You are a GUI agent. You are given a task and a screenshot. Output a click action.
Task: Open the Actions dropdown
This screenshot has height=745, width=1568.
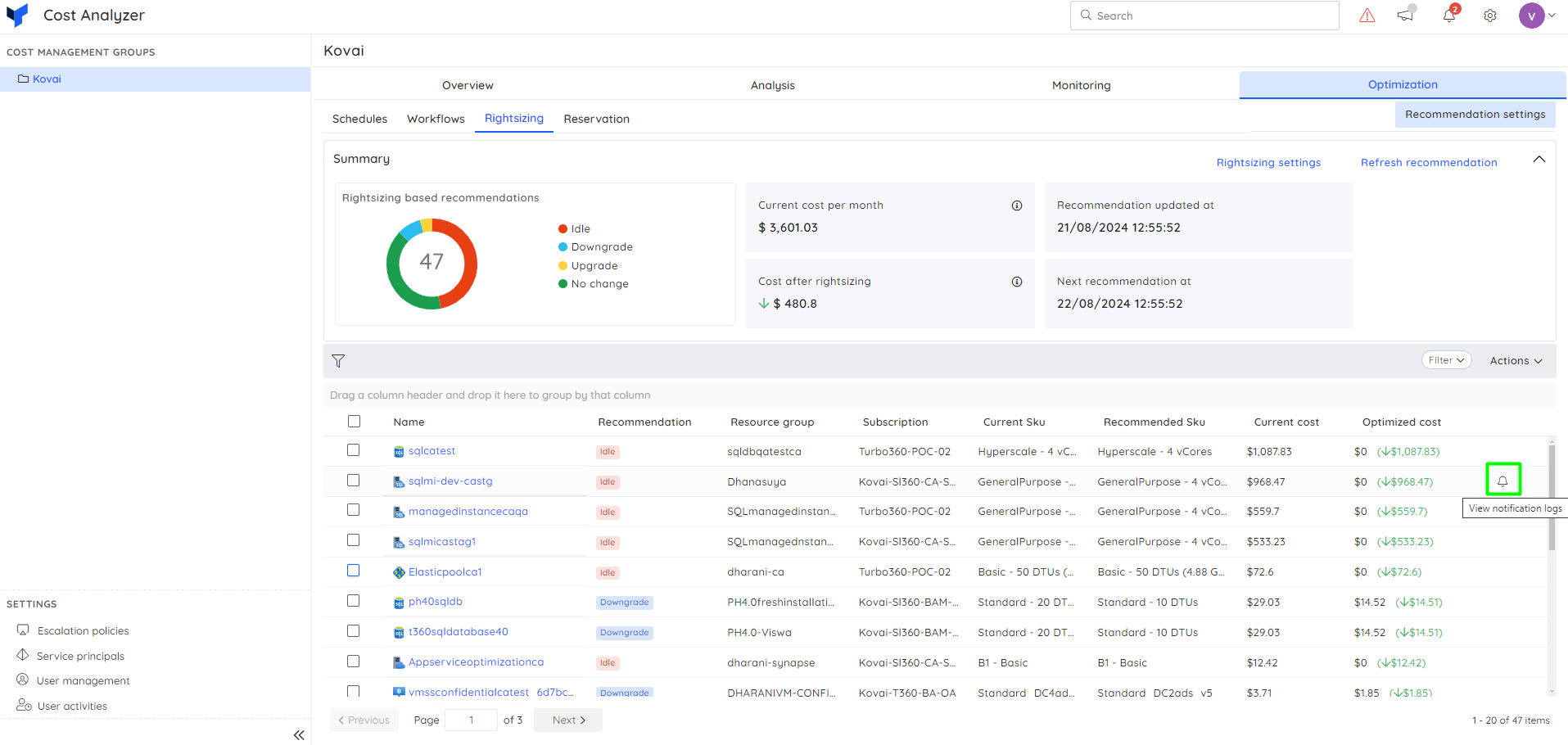pyautogui.click(x=1516, y=361)
